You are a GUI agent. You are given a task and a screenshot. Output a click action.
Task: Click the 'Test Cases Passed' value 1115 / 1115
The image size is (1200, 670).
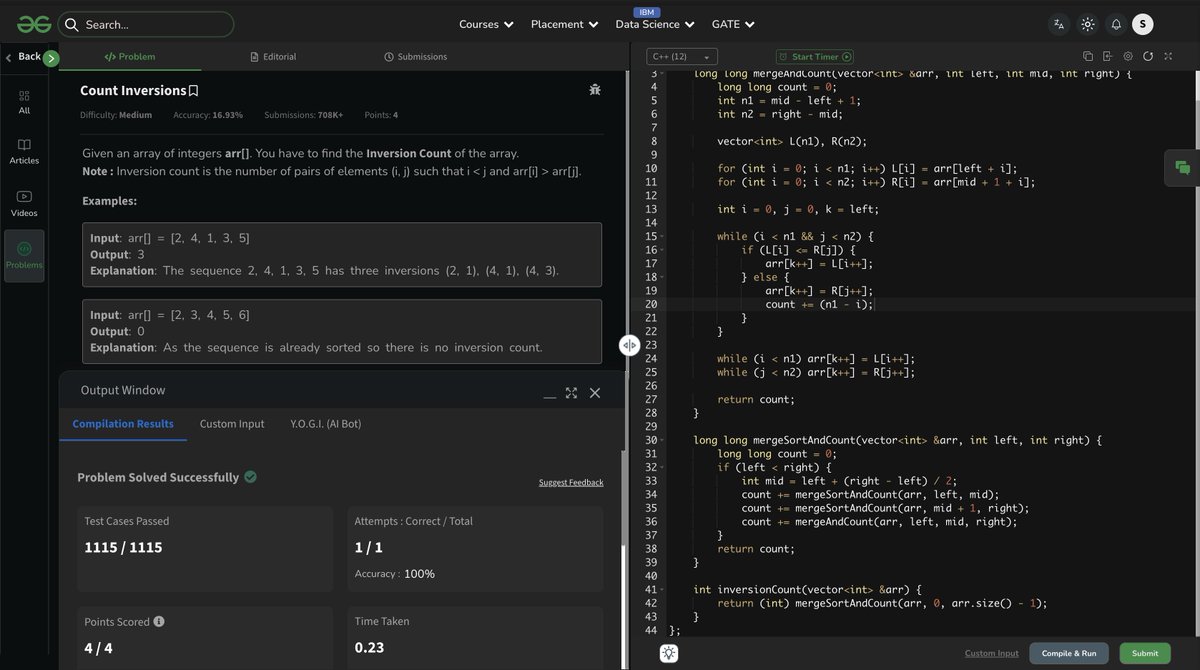(124, 548)
